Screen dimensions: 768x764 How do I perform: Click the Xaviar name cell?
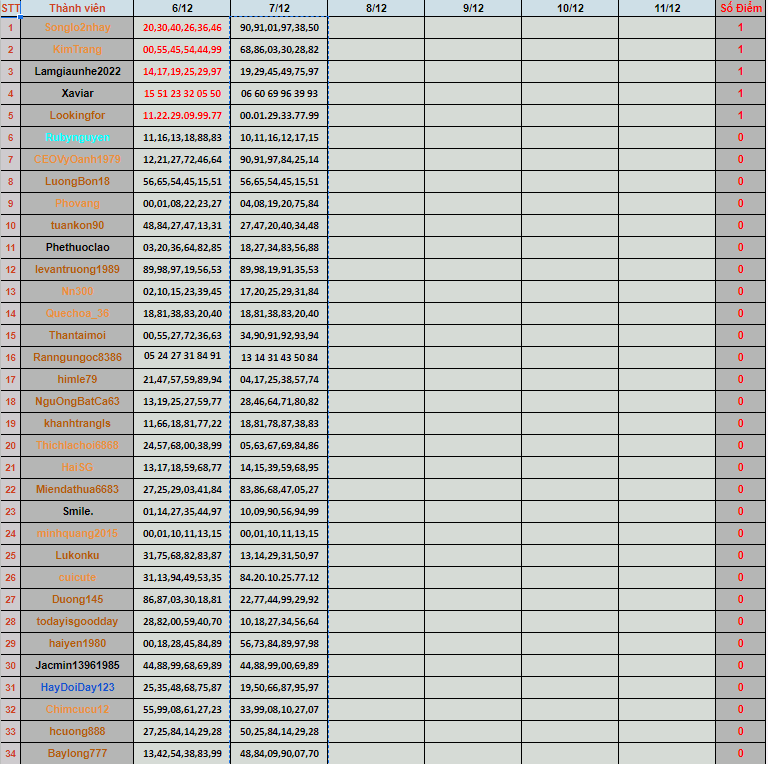77,94
